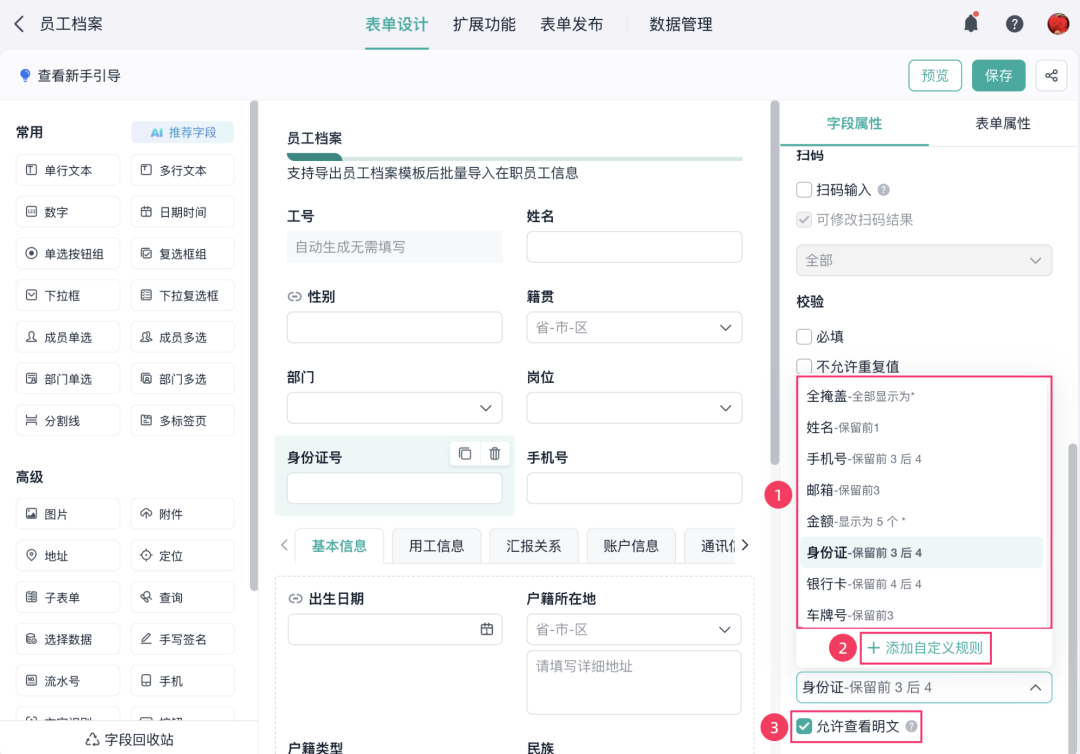Click the back arrow beside 员工档案
The height and width of the screenshot is (754, 1080).
click(19, 24)
